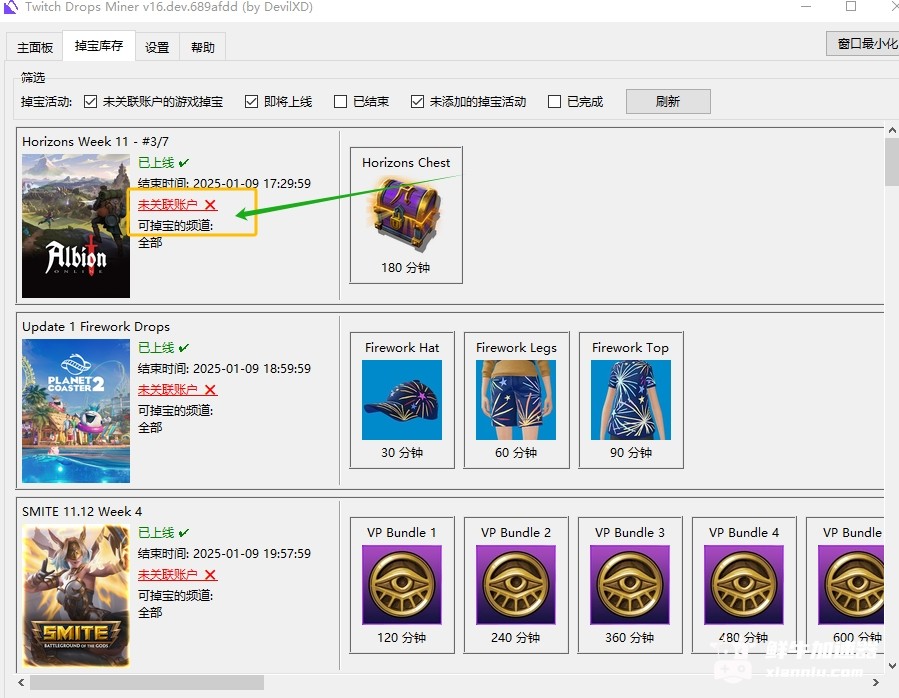Click 已上线 status for Horizons Week 11

click(163, 163)
